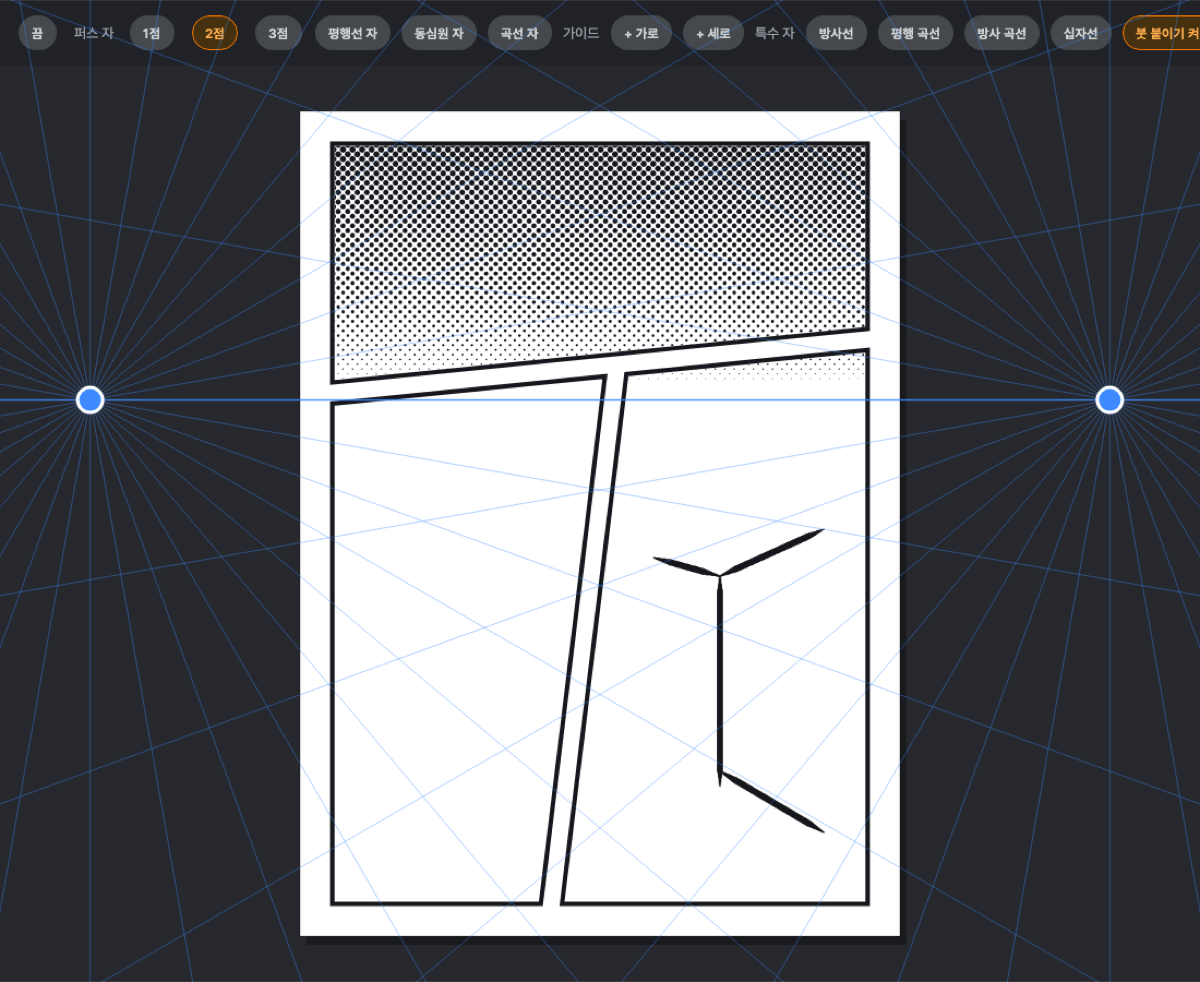
Task: Select the 1점 perspective ruler
Action: [151, 33]
